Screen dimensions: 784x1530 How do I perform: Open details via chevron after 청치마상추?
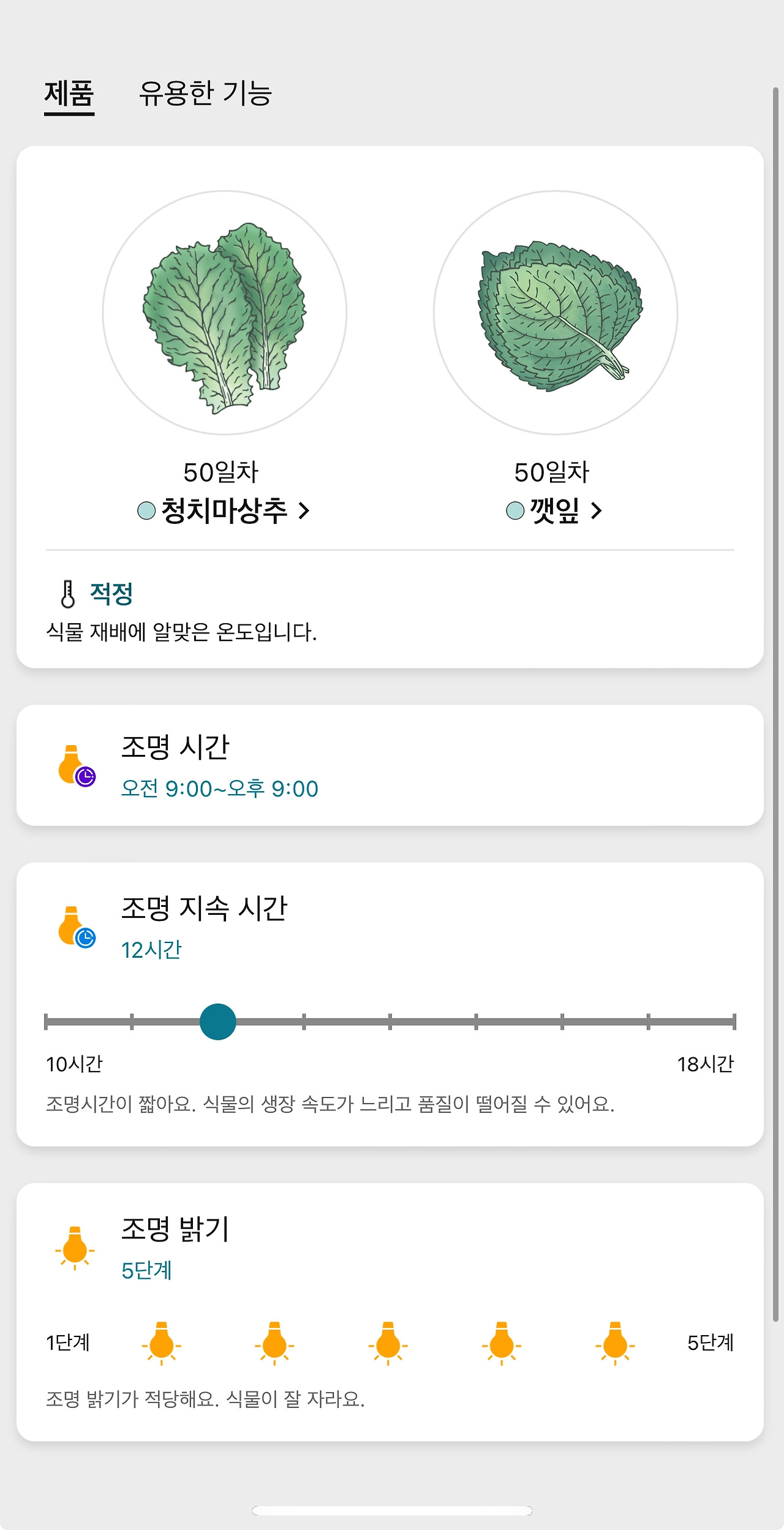pyautogui.click(x=304, y=510)
